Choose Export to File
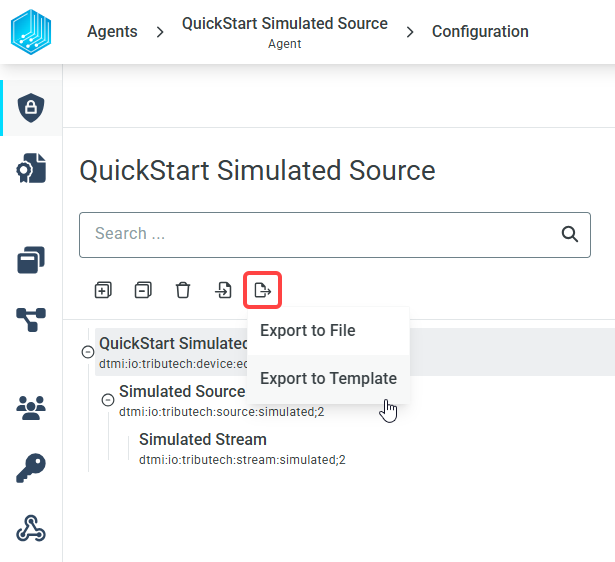Screen dimensions: 615x562 click(329, 331)
